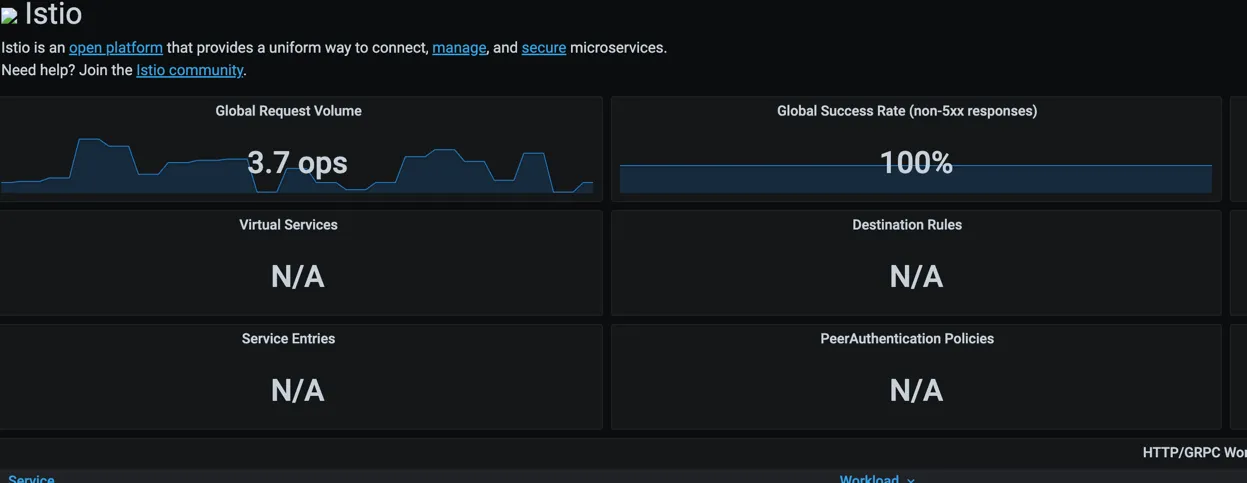Follow the "manage" hyperlink
The width and height of the screenshot is (1247, 483).
[459, 48]
